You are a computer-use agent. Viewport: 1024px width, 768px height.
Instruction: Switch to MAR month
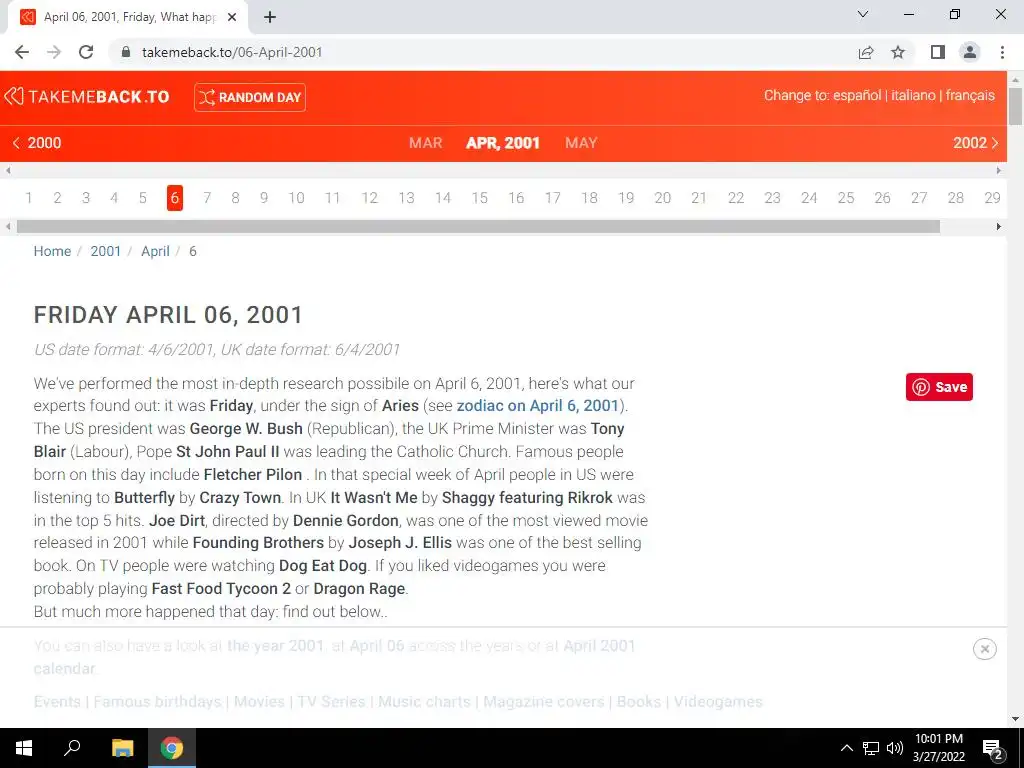click(425, 143)
